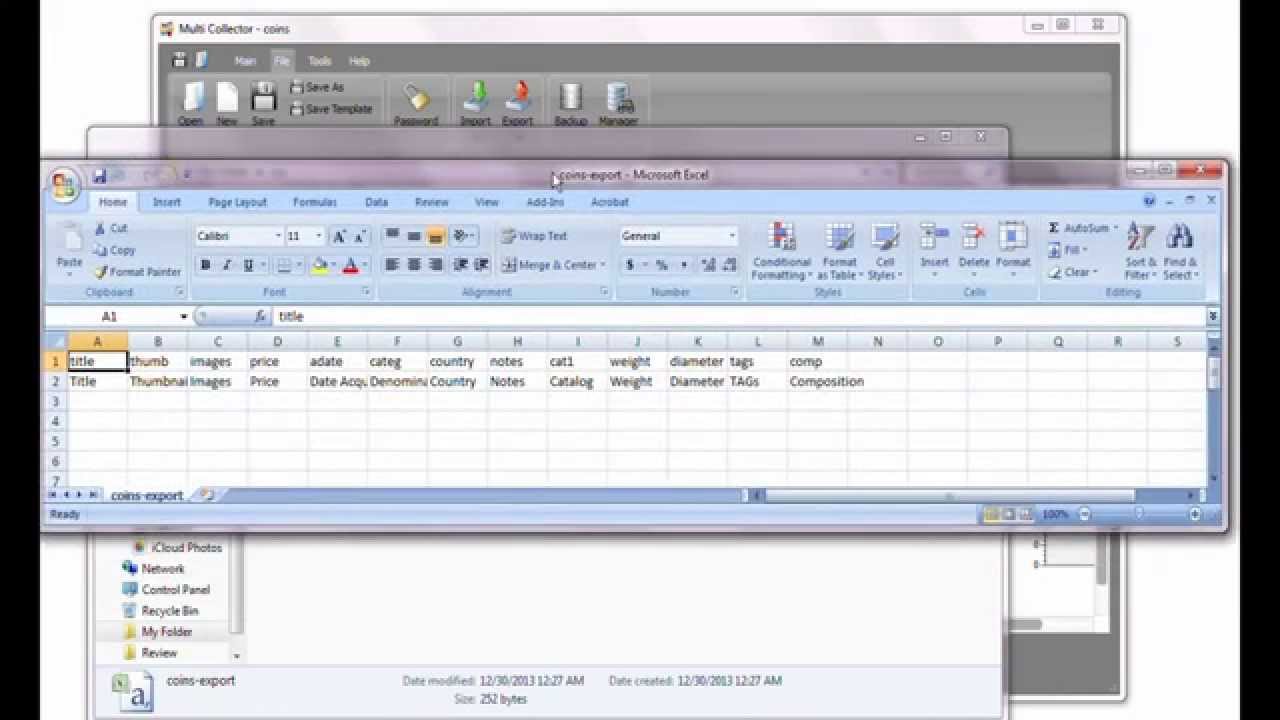Toggle align text right
Image resolution: width=1280 pixels, height=720 pixels.
pyautogui.click(x=436, y=265)
